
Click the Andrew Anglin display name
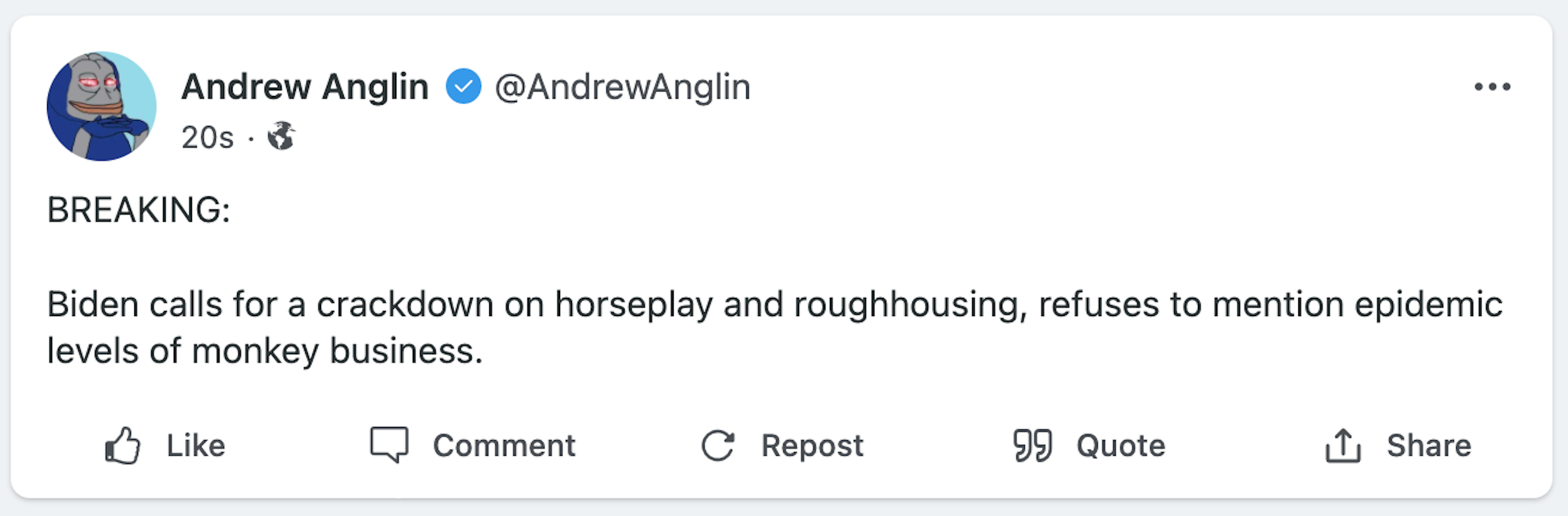[305, 87]
